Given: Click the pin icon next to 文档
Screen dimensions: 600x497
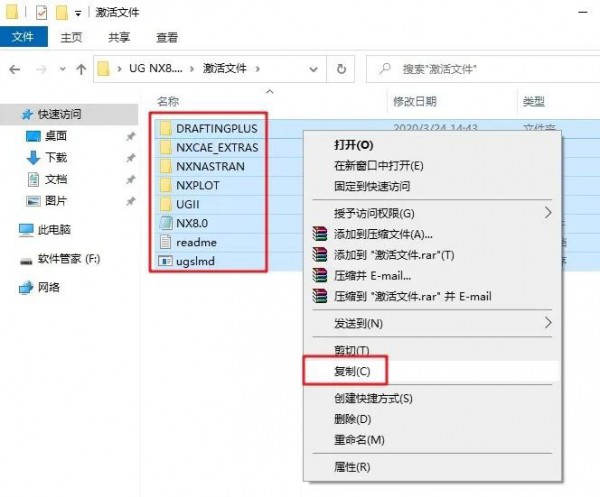Looking at the screenshot, I should 131,179.
